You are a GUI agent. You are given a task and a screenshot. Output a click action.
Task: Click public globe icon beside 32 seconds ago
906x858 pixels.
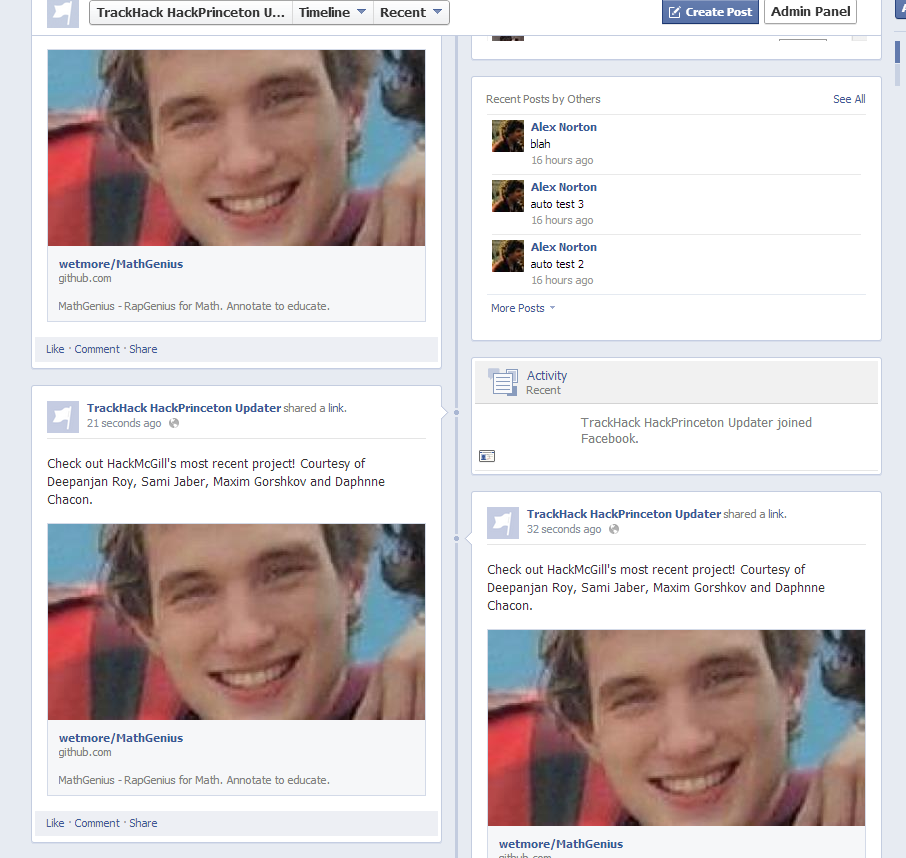pos(614,529)
